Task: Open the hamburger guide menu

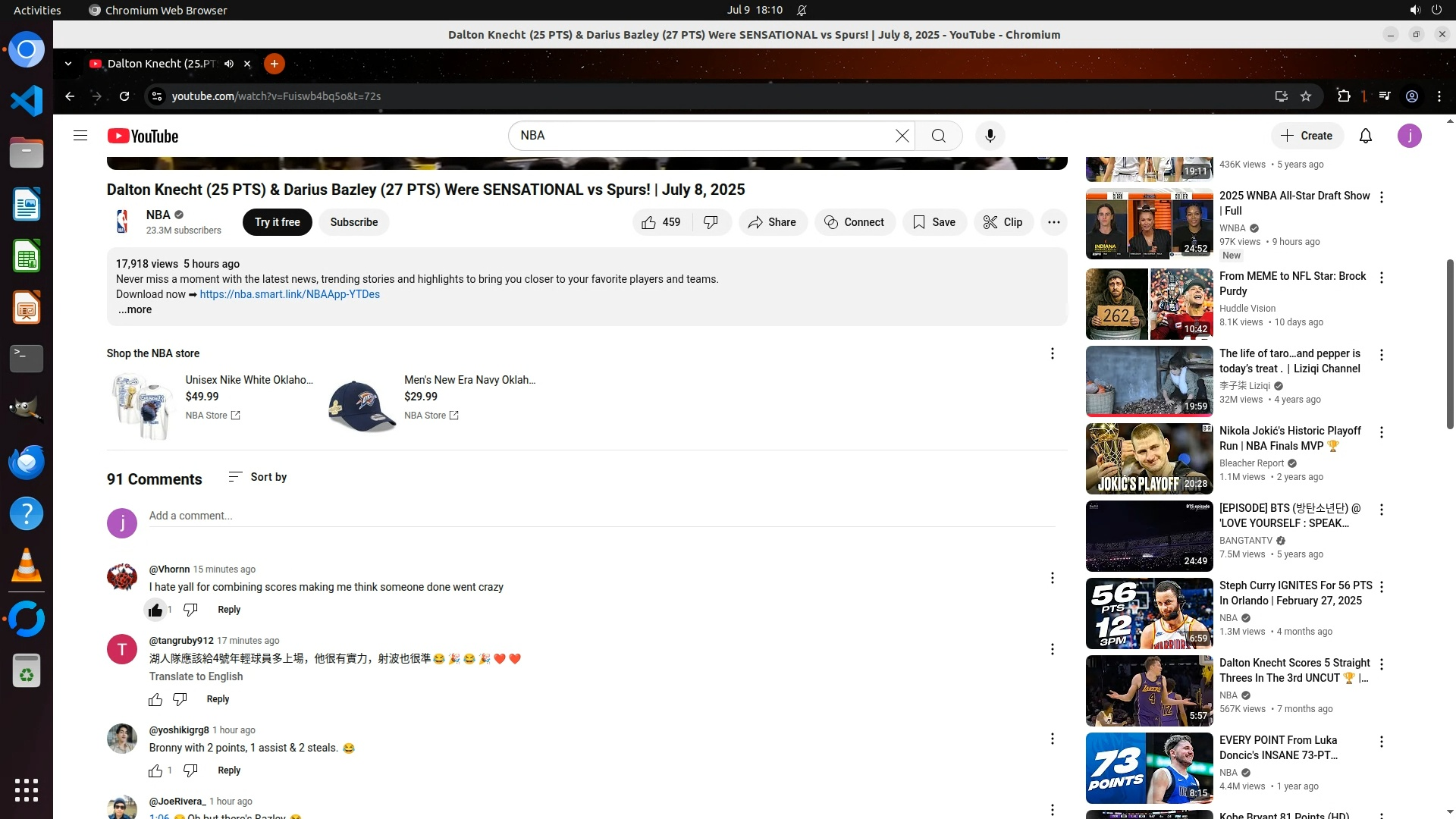Action: click(x=80, y=136)
